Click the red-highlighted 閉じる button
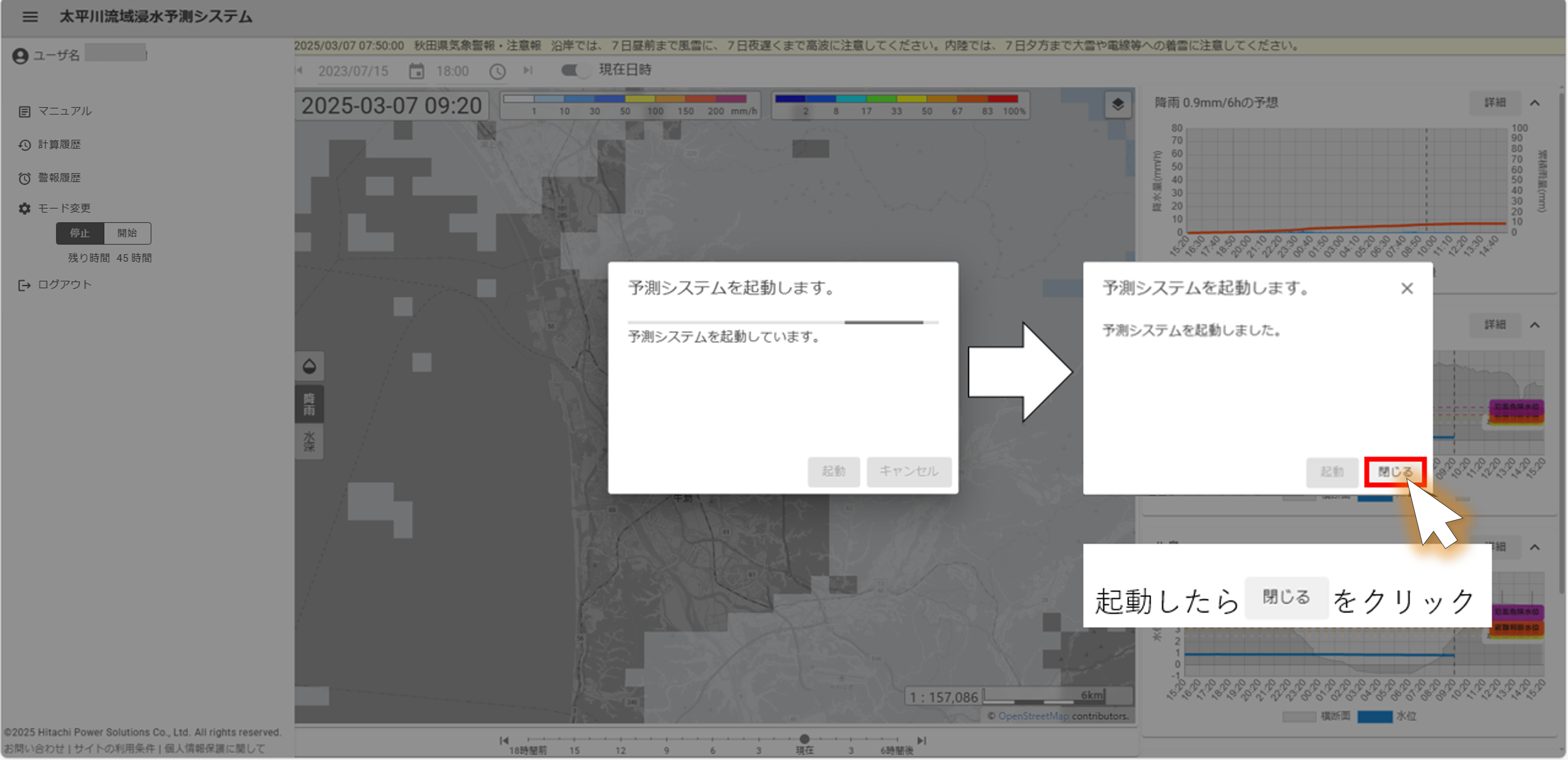1568x760 pixels. click(x=1394, y=471)
